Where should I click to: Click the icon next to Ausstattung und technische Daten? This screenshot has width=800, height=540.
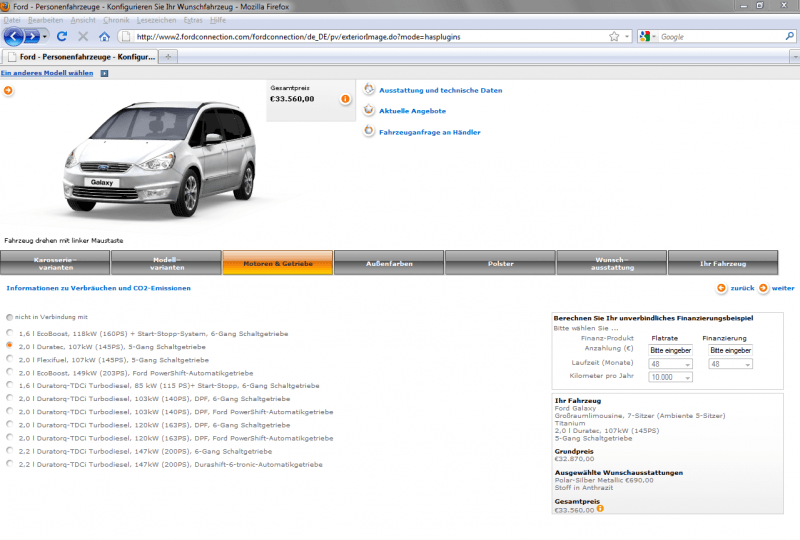click(368, 89)
